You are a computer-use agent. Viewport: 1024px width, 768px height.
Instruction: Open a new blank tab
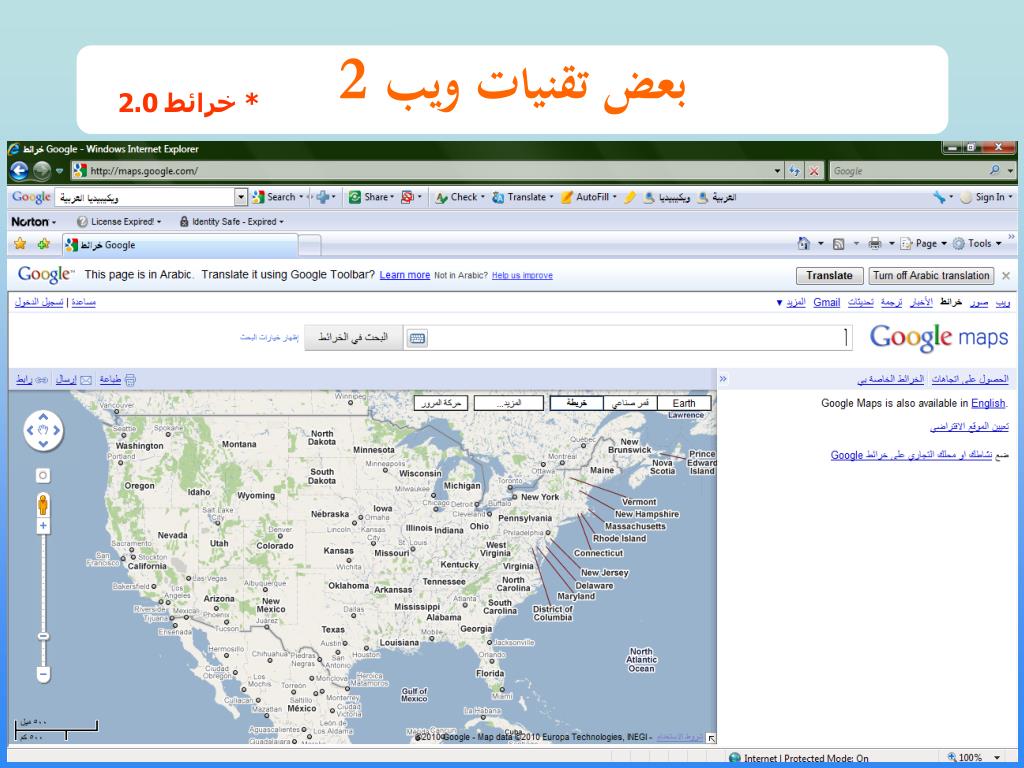(310, 246)
